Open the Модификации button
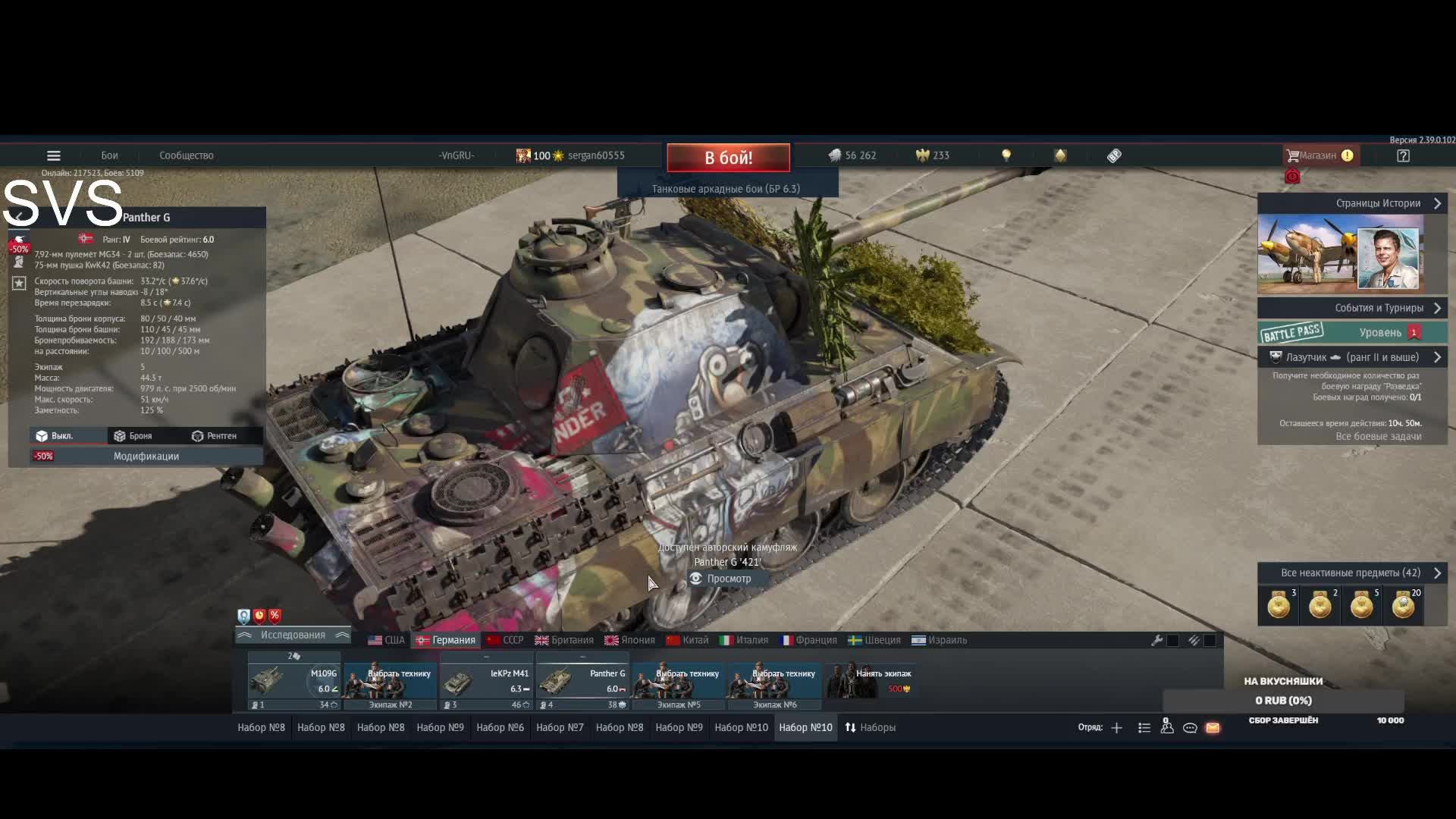This screenshot has width=1456, height=819. point(146,456)
